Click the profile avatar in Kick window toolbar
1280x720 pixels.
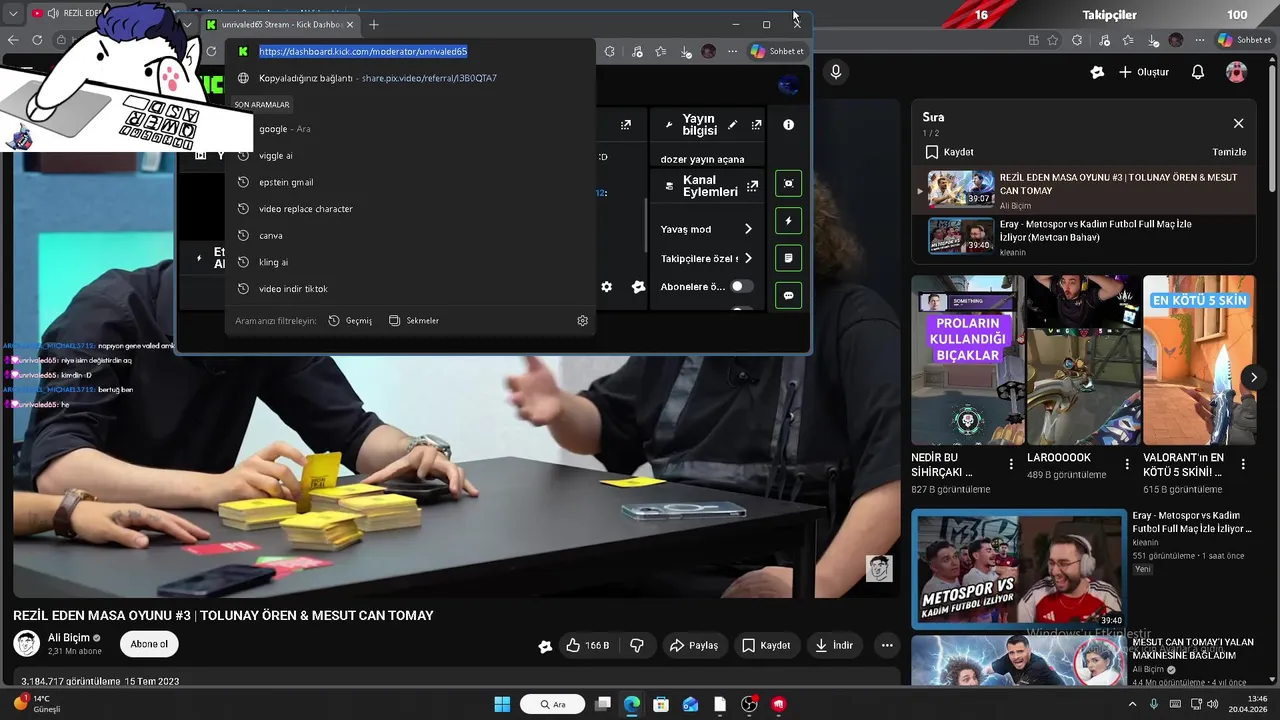click(709, 51)
